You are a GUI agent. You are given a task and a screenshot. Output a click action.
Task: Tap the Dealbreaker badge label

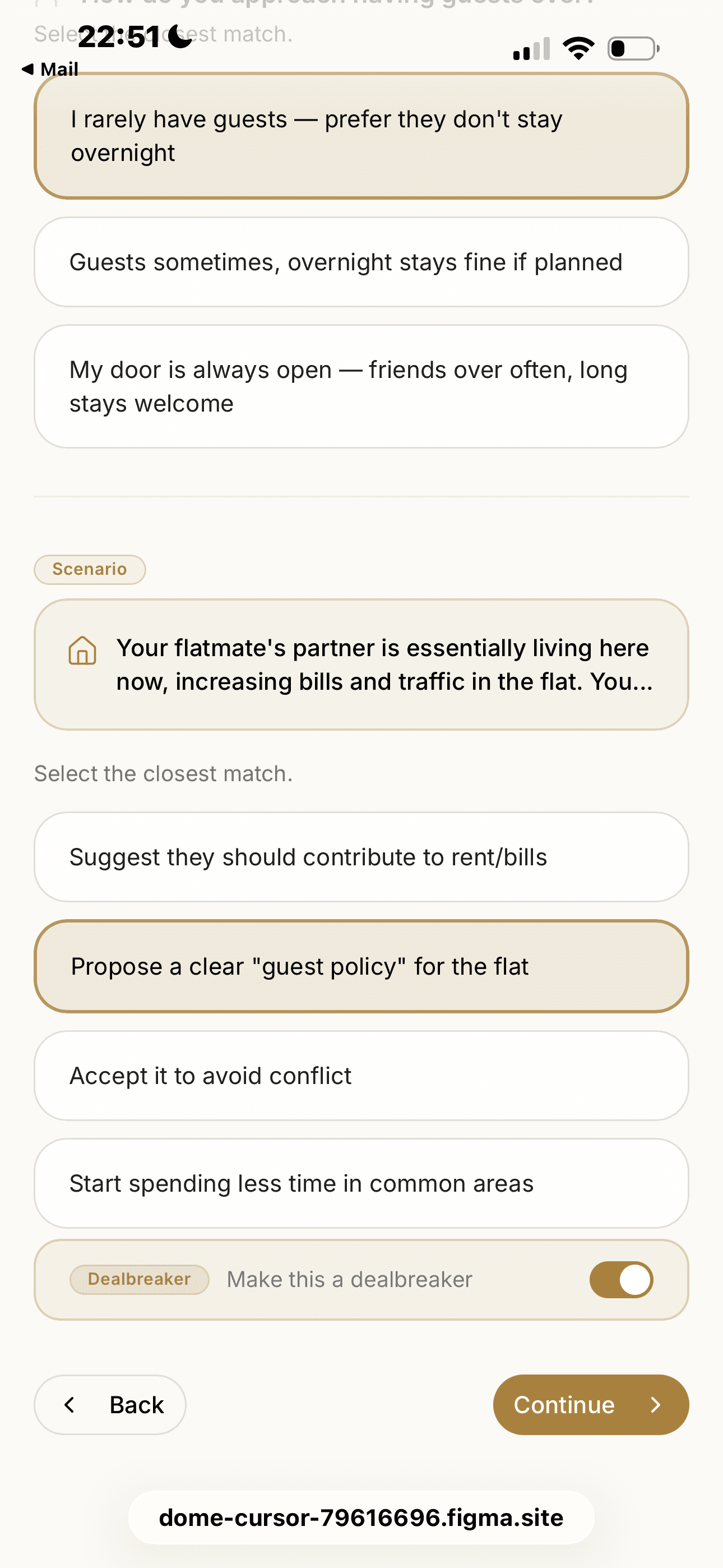[x=140, y=1279]
